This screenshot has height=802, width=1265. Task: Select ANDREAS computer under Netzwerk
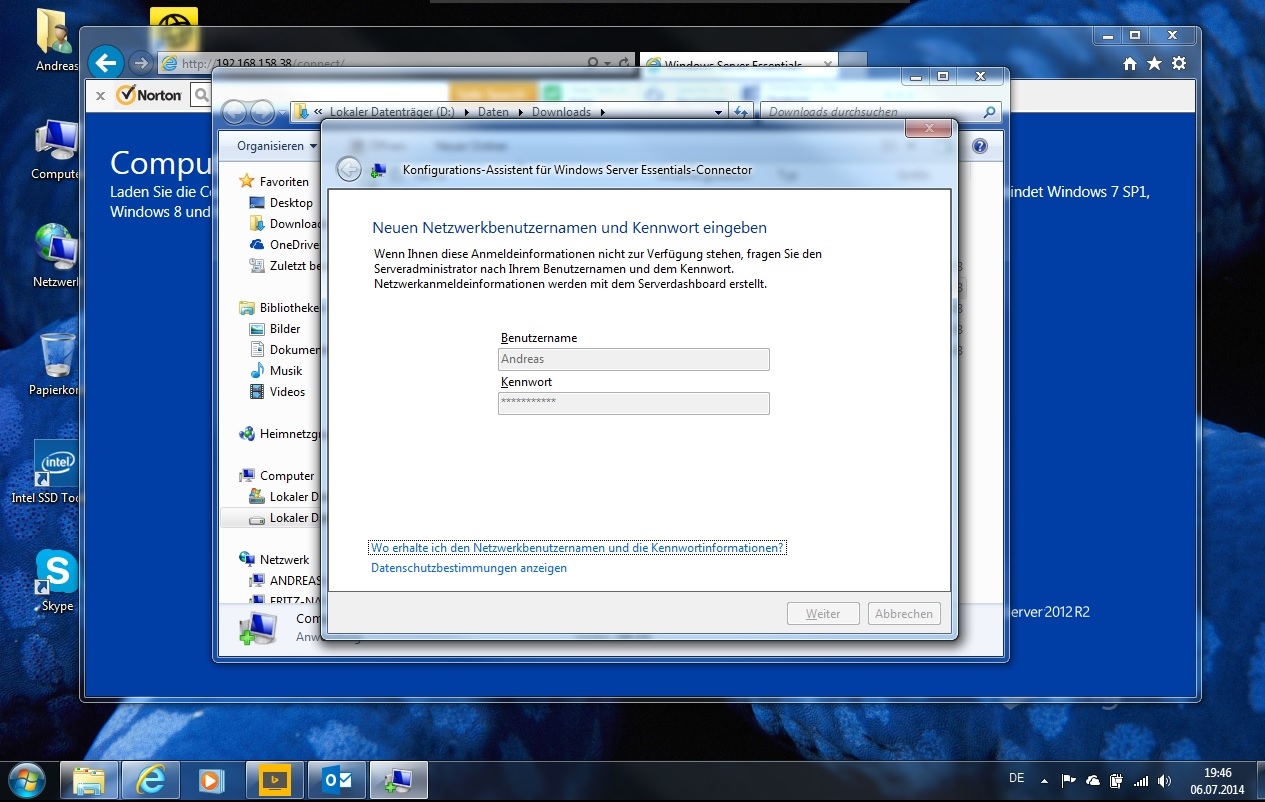[x=296, y=581]
